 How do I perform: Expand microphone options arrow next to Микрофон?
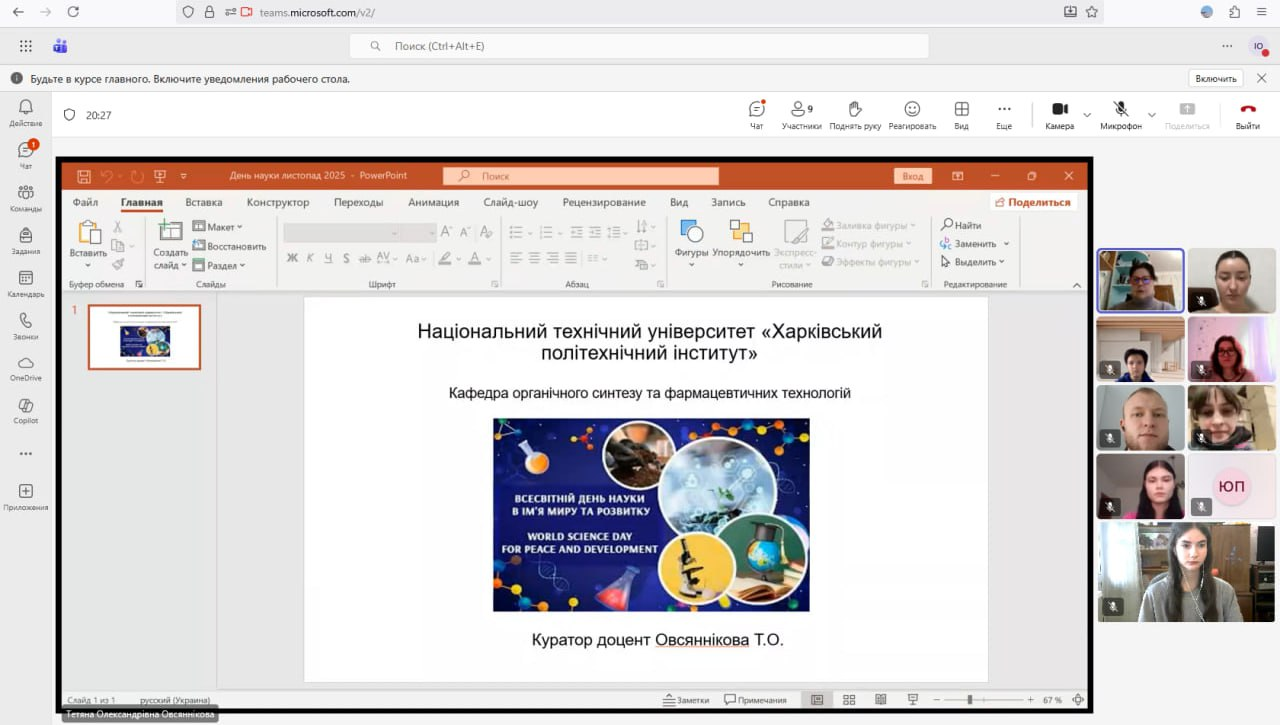click(1151, 115)
